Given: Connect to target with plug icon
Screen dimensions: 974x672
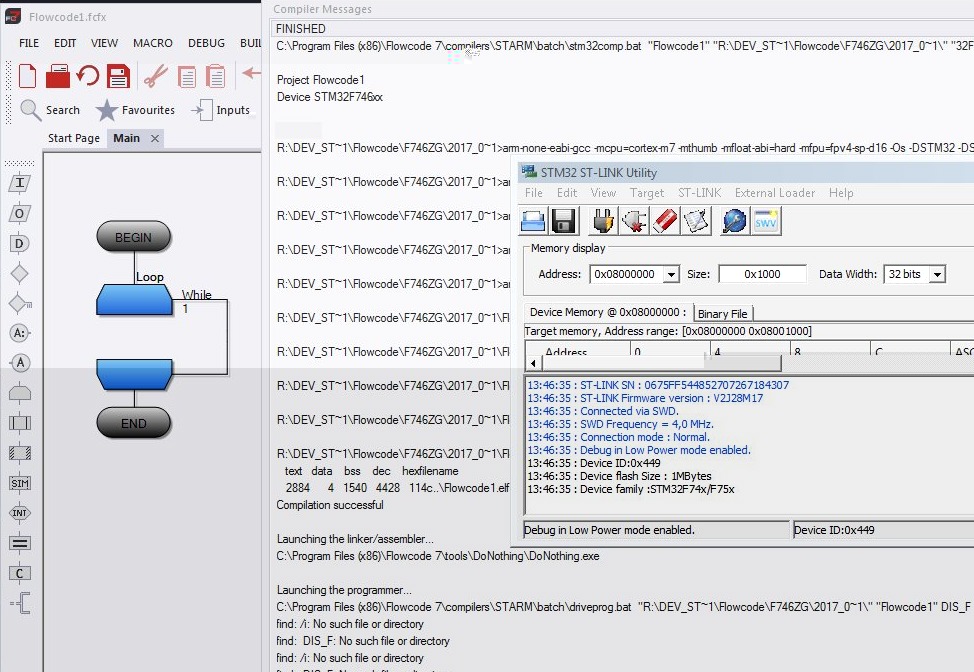Looking at the screenshot, I should [603, 221].
